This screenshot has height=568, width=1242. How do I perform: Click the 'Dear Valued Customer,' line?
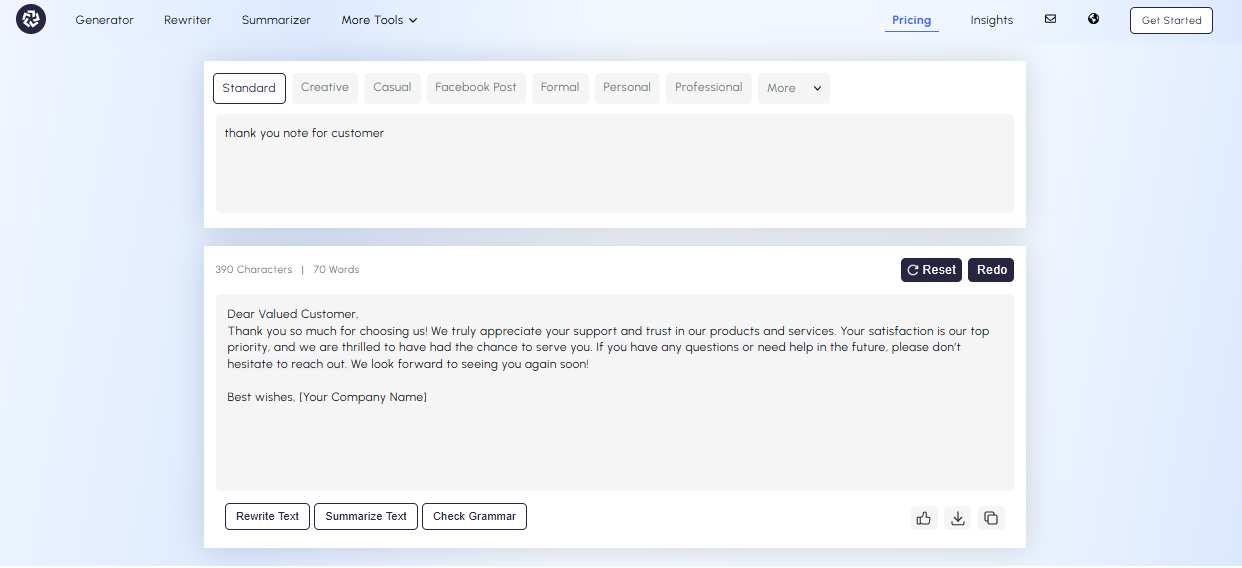coord(293,314)
